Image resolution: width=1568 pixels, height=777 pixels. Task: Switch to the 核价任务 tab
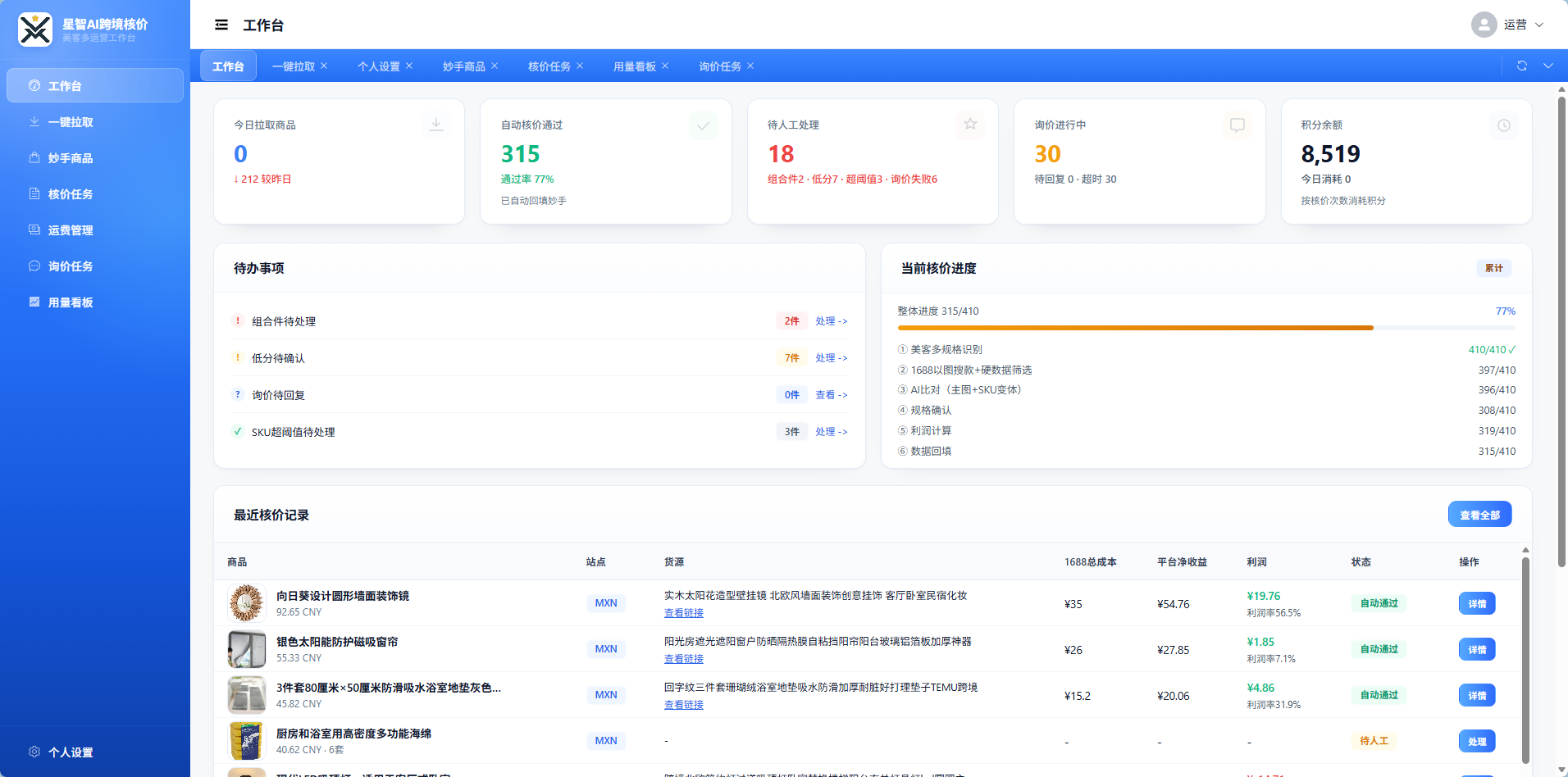point(549,66)
